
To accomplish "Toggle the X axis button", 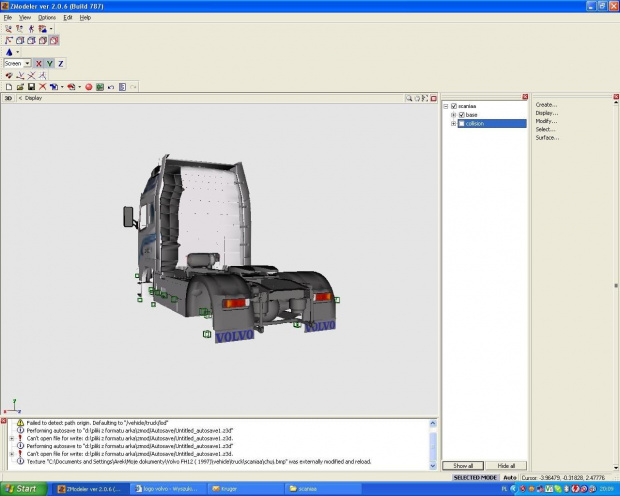I will coord(39,63).
